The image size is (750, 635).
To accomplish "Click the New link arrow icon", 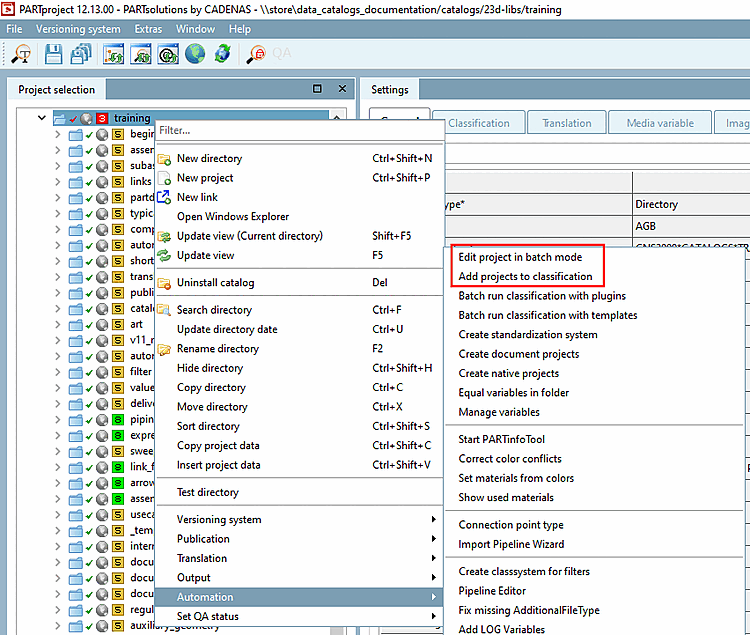I will [x=164, y=197].
